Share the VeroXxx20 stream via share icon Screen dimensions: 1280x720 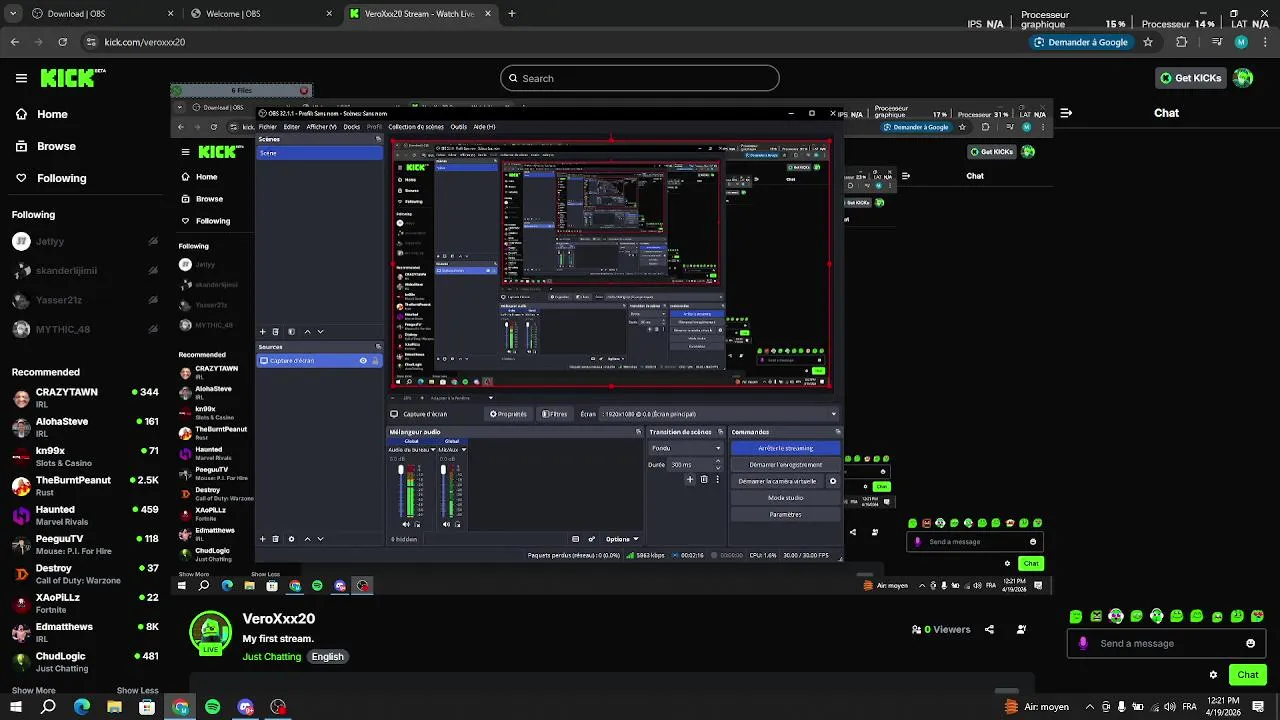[x=989, y=630]
